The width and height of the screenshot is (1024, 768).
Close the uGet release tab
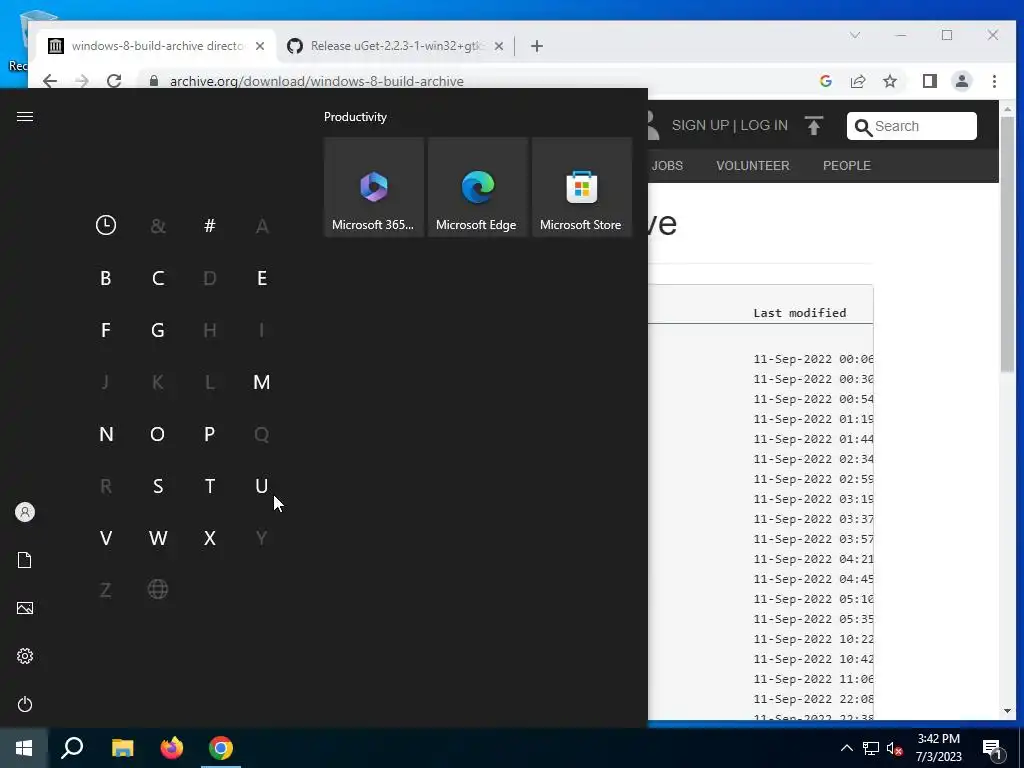coord(498,46)
